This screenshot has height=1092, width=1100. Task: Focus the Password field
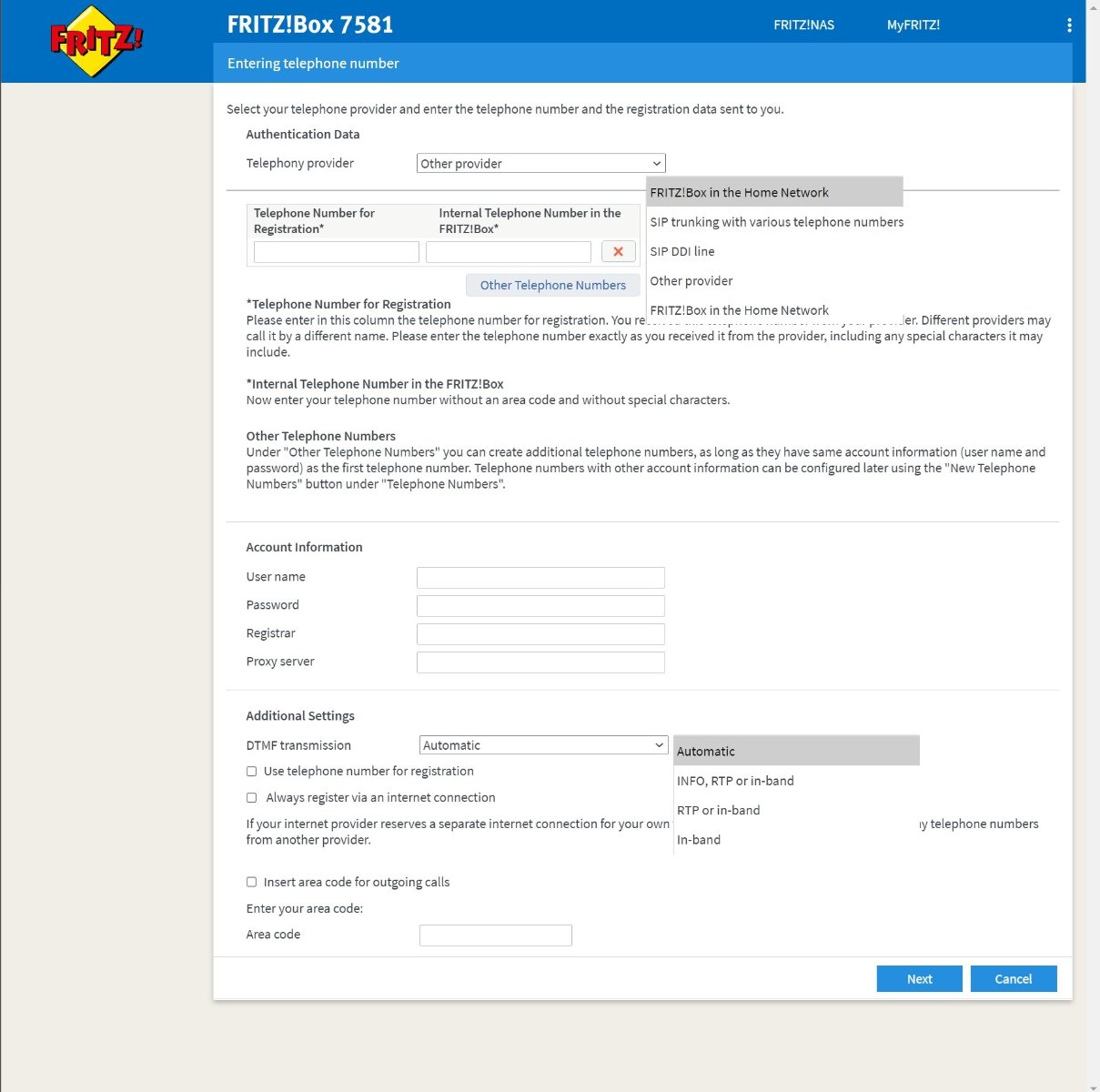pyautogui.click(x=540, y=606)
